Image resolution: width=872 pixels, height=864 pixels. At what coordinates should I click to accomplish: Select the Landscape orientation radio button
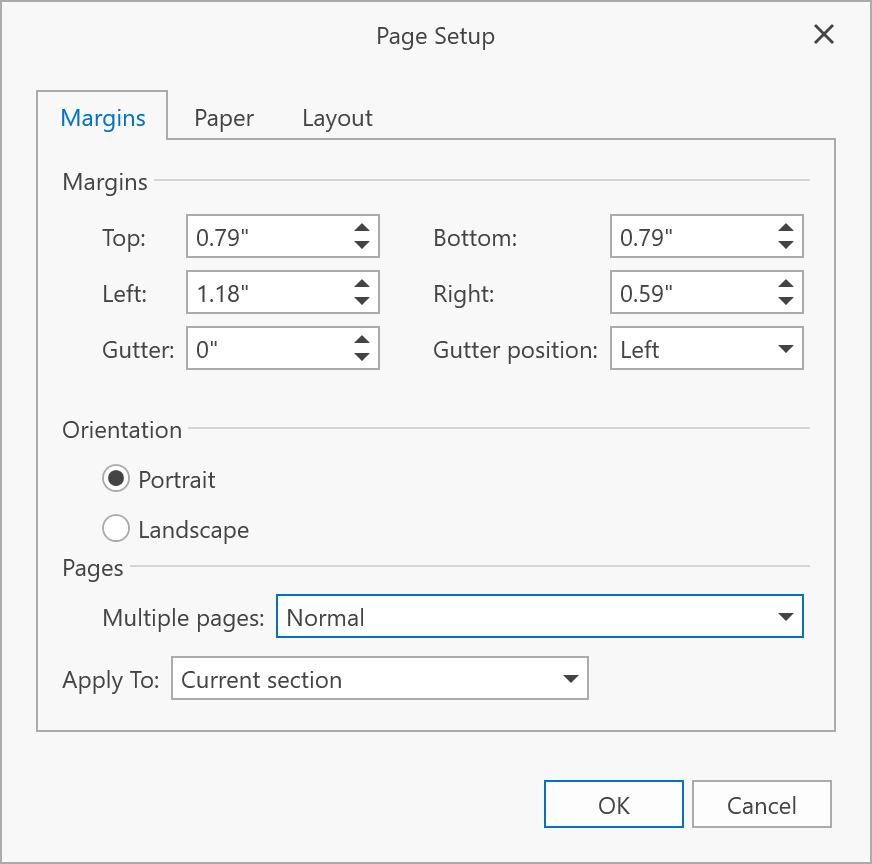(116, 529)
